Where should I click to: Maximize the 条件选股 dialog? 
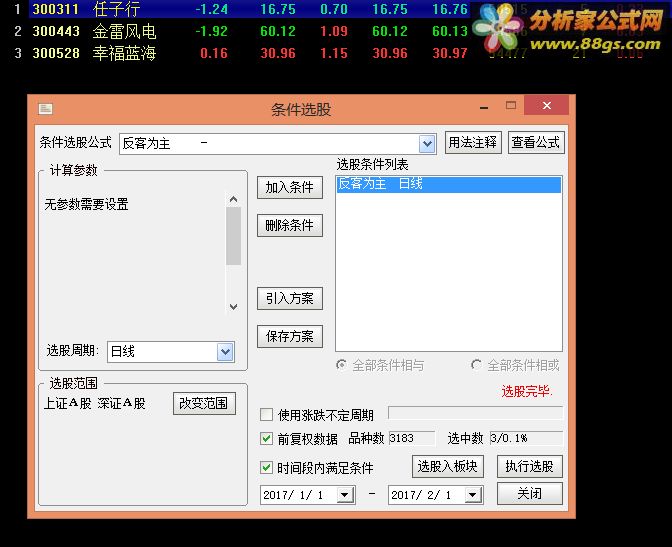tap(510, 105)
